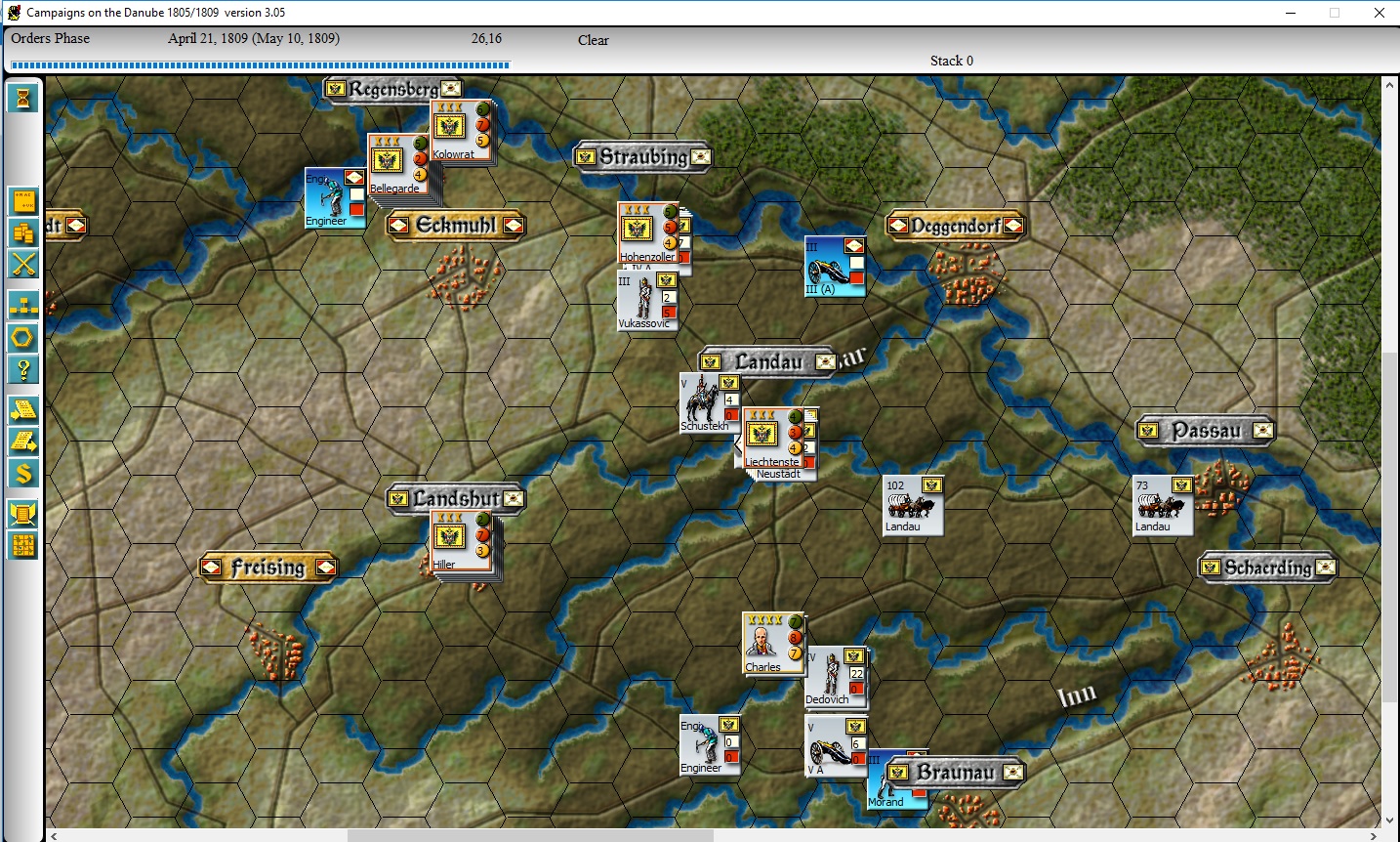Select the Hiller corps counter
Screen dimensions: 1400x842
tap(461, 540)
